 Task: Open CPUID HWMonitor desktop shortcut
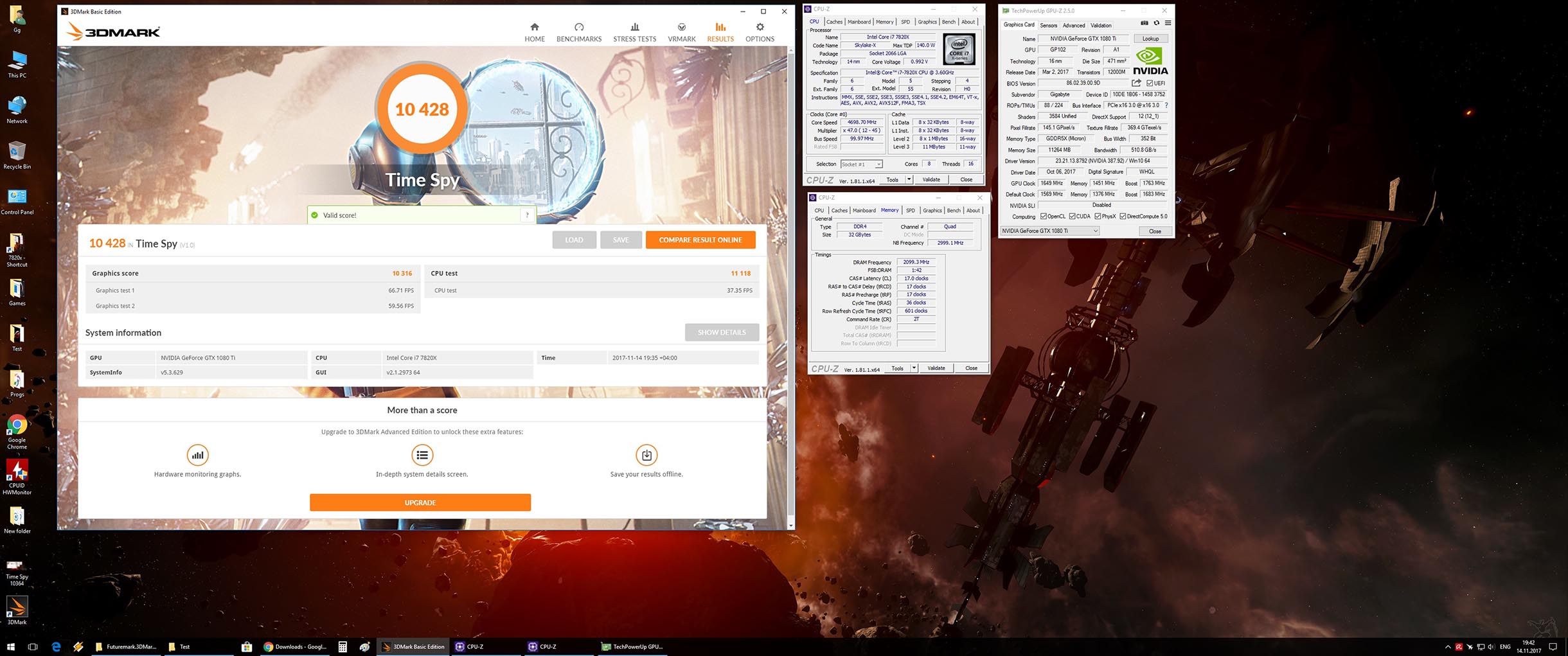[x=17, y=477]
